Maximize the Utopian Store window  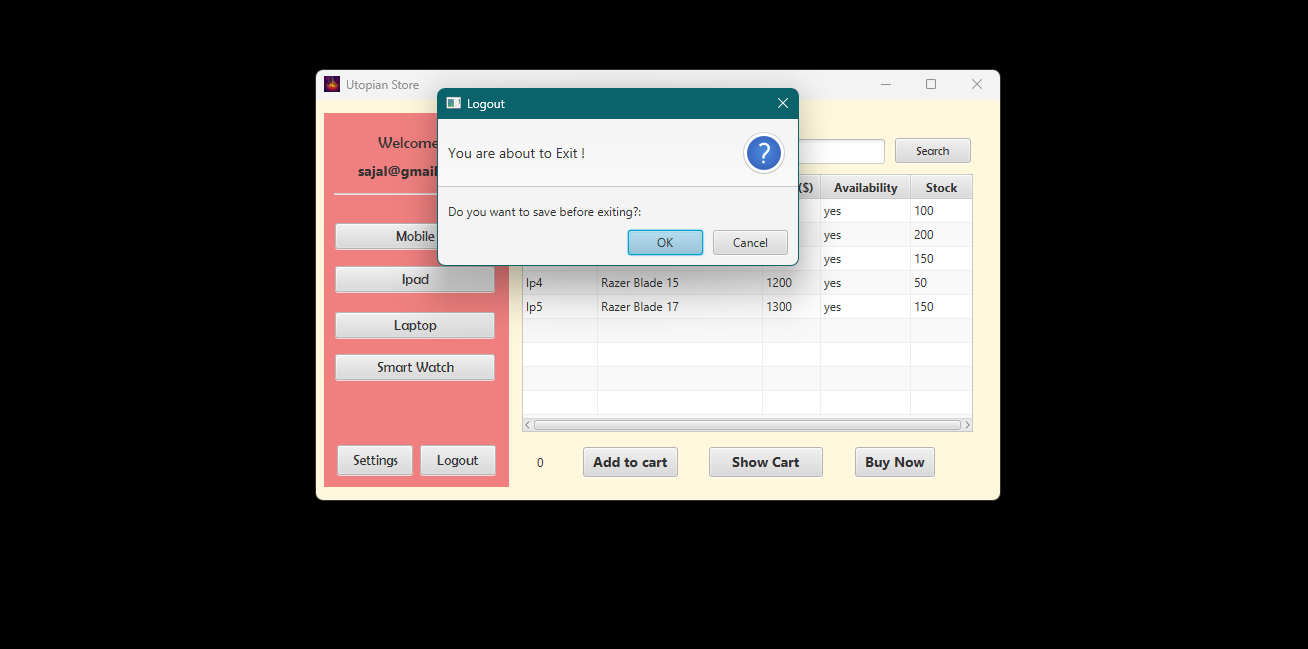coord(931,84)
